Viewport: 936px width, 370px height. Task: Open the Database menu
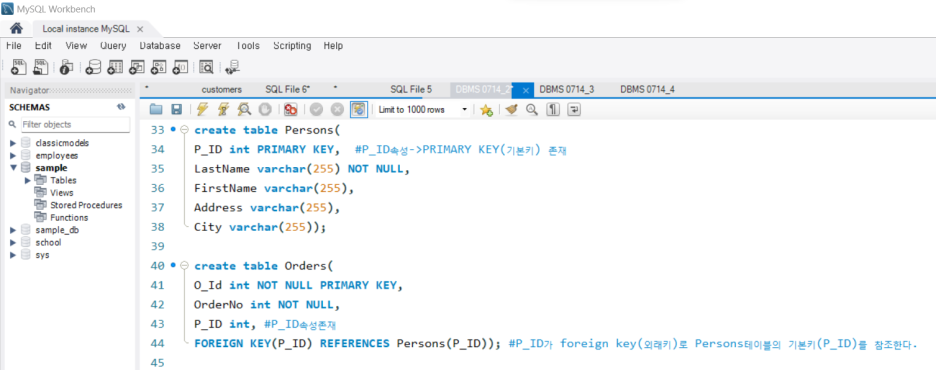[160, 45]
